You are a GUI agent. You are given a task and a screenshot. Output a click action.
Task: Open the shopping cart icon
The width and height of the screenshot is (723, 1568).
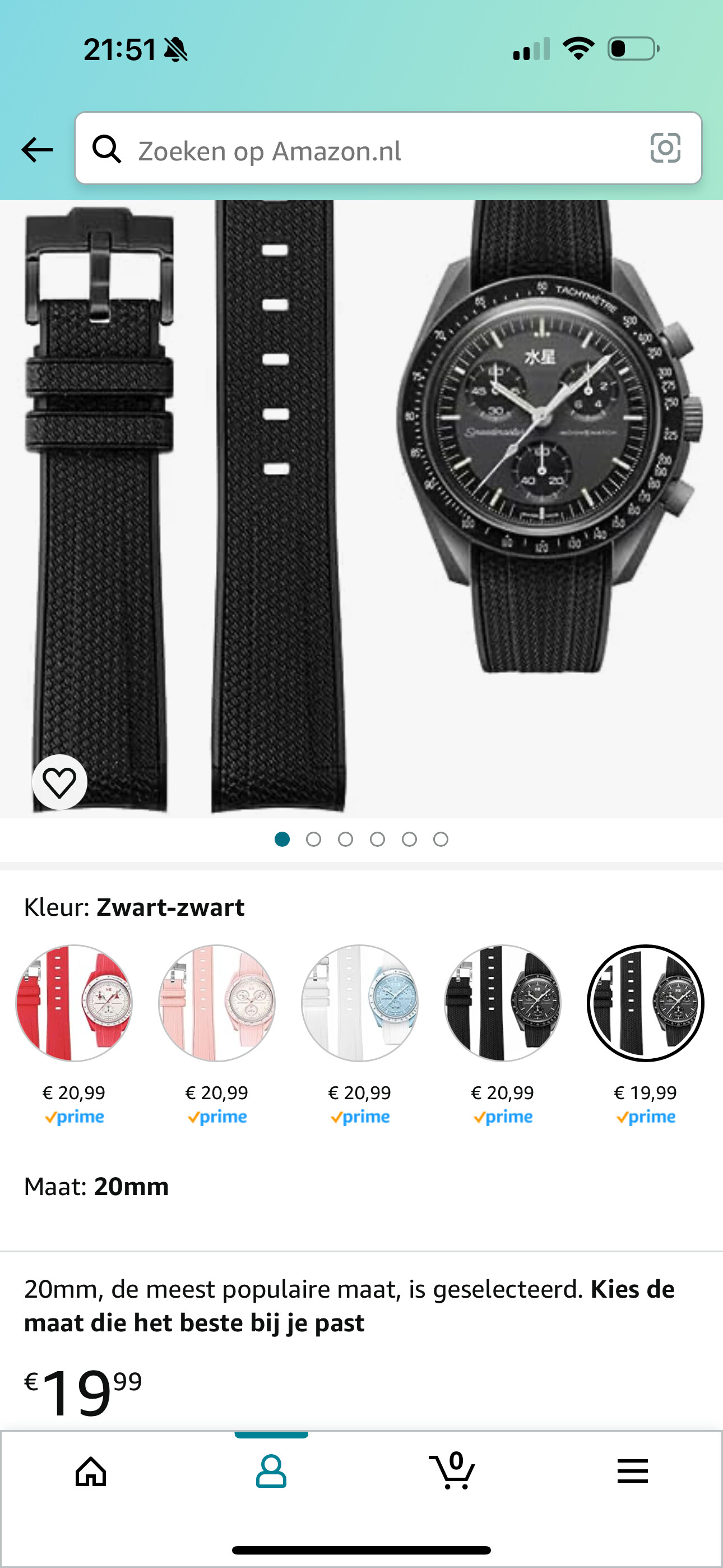[452, 1470]
